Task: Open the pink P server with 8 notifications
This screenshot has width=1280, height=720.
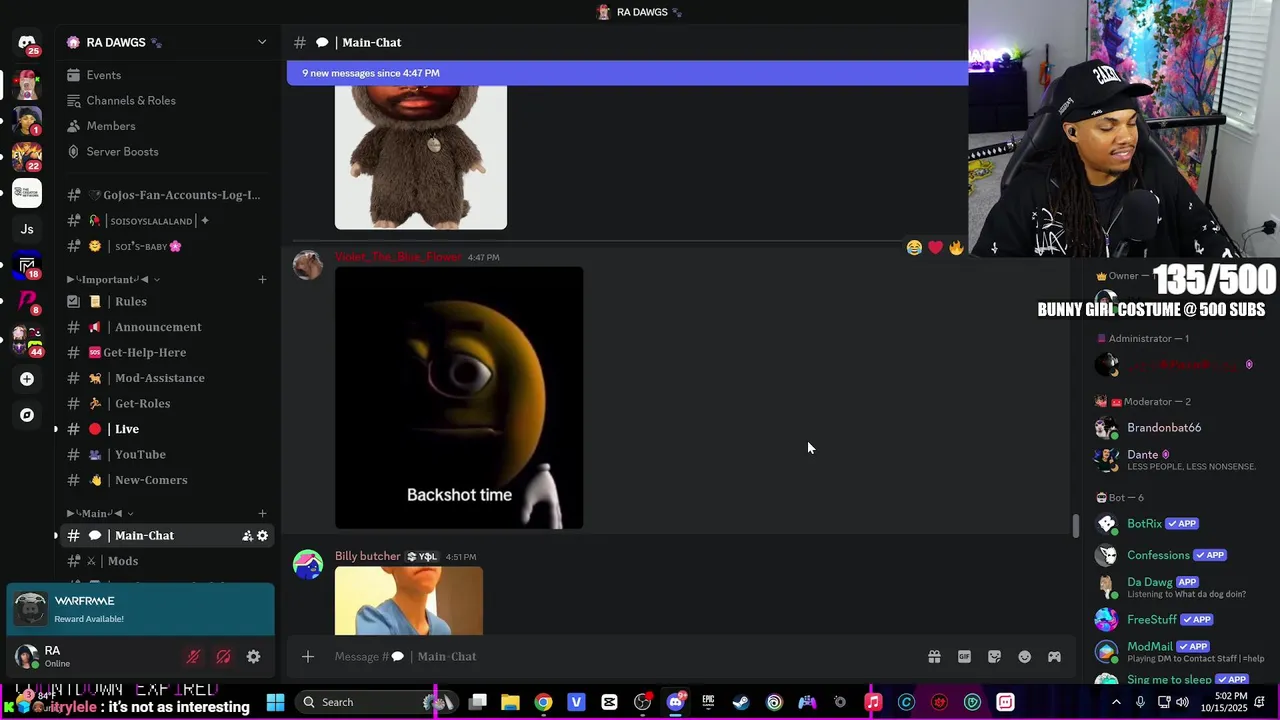Action: tap(27, 301)
